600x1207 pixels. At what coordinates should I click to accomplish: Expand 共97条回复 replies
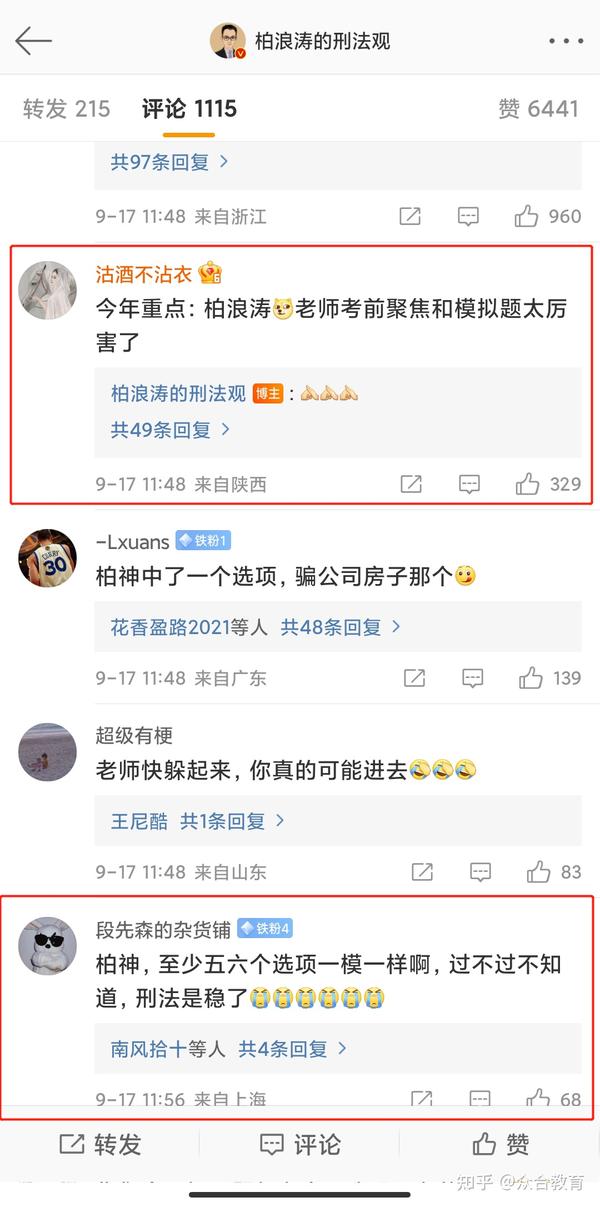click(x=170, y=161)
